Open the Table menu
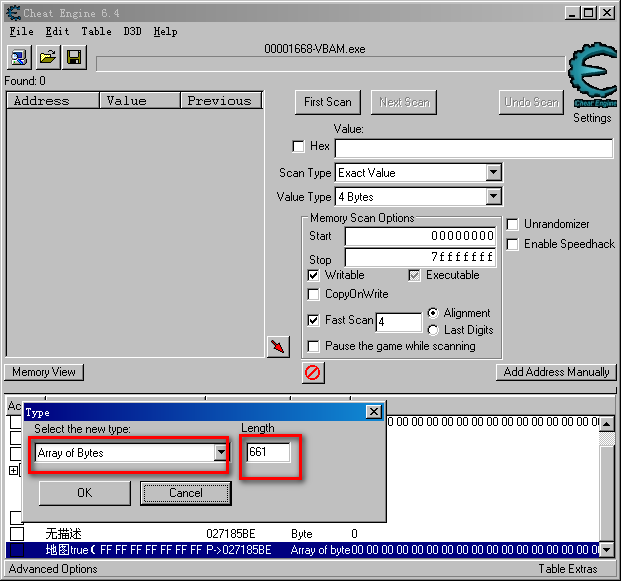 click(x=96, y=31)
